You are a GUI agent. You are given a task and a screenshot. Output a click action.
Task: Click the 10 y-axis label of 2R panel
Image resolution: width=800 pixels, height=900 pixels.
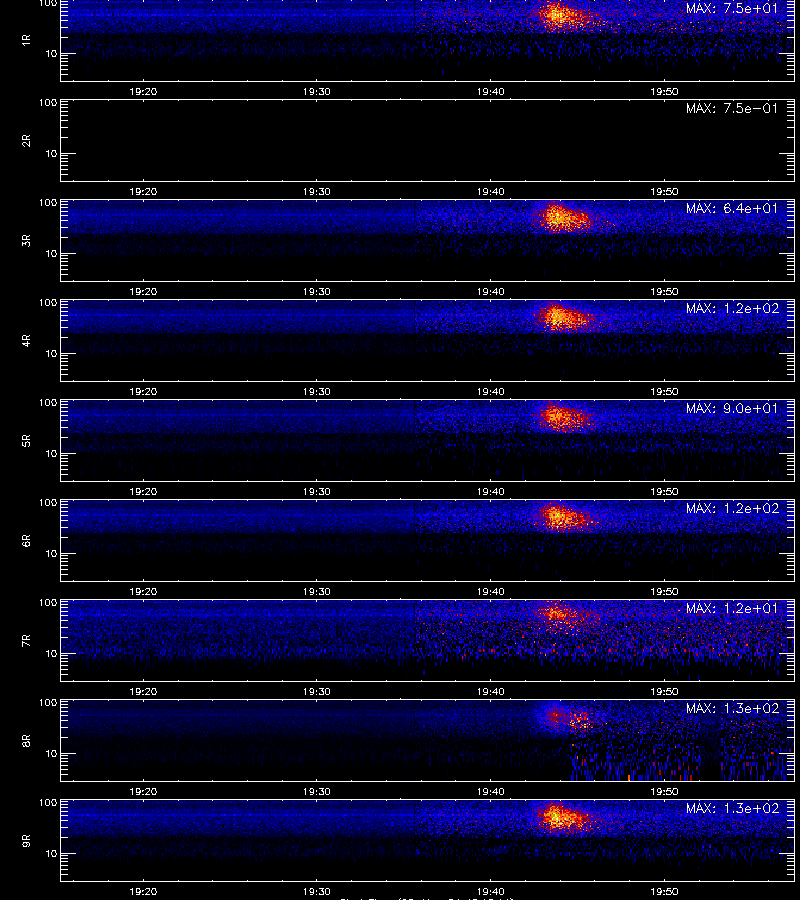51,154
